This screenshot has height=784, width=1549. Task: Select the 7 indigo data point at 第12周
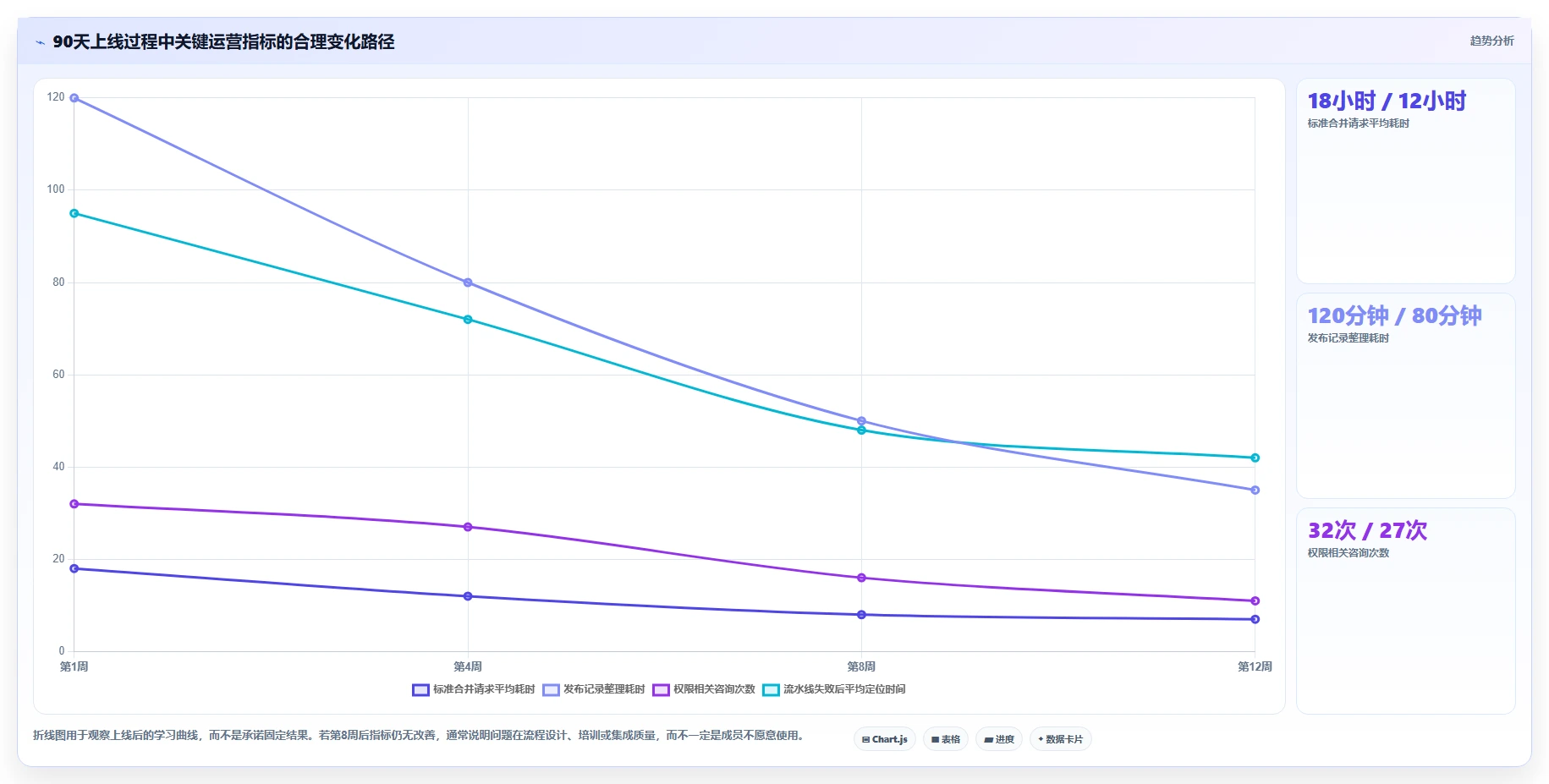[x=1255, y=619]
